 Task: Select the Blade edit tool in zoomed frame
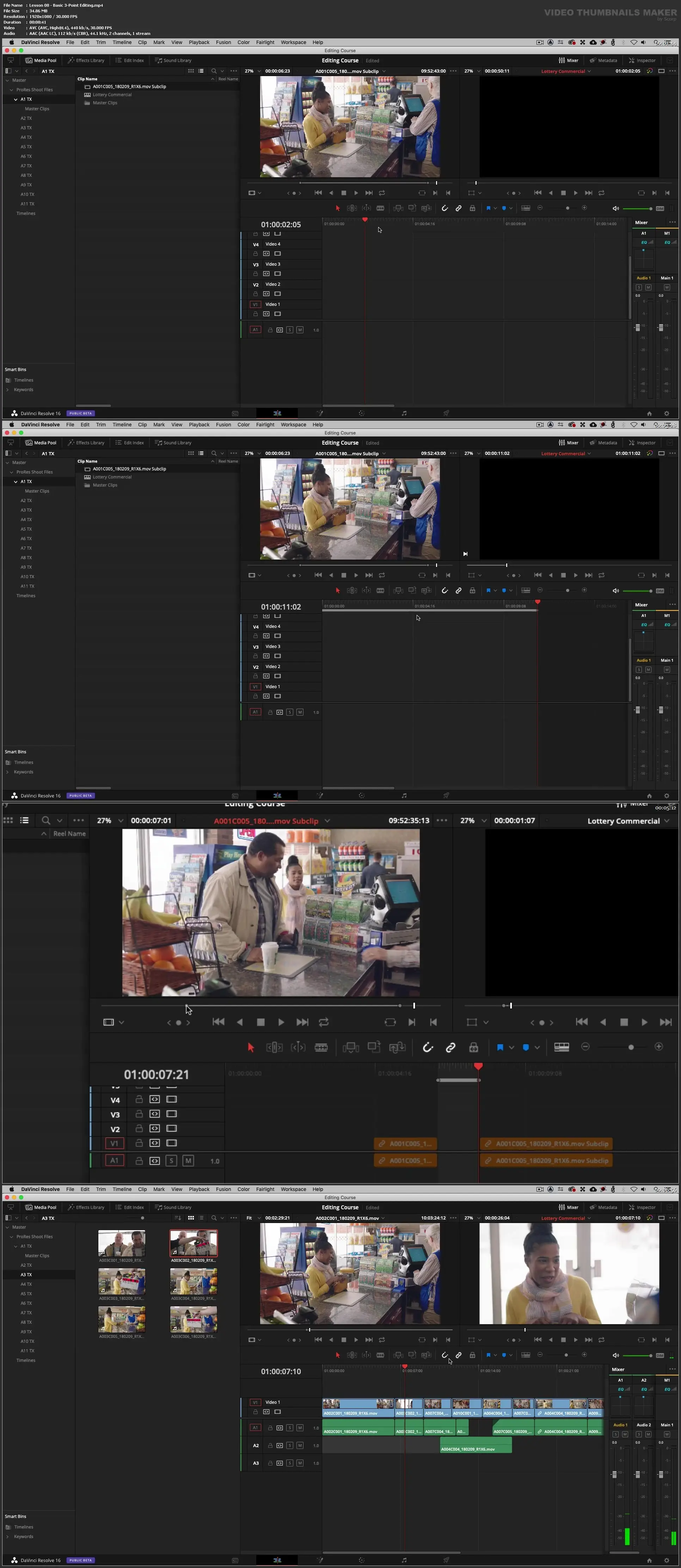[x=321, y=1047]
